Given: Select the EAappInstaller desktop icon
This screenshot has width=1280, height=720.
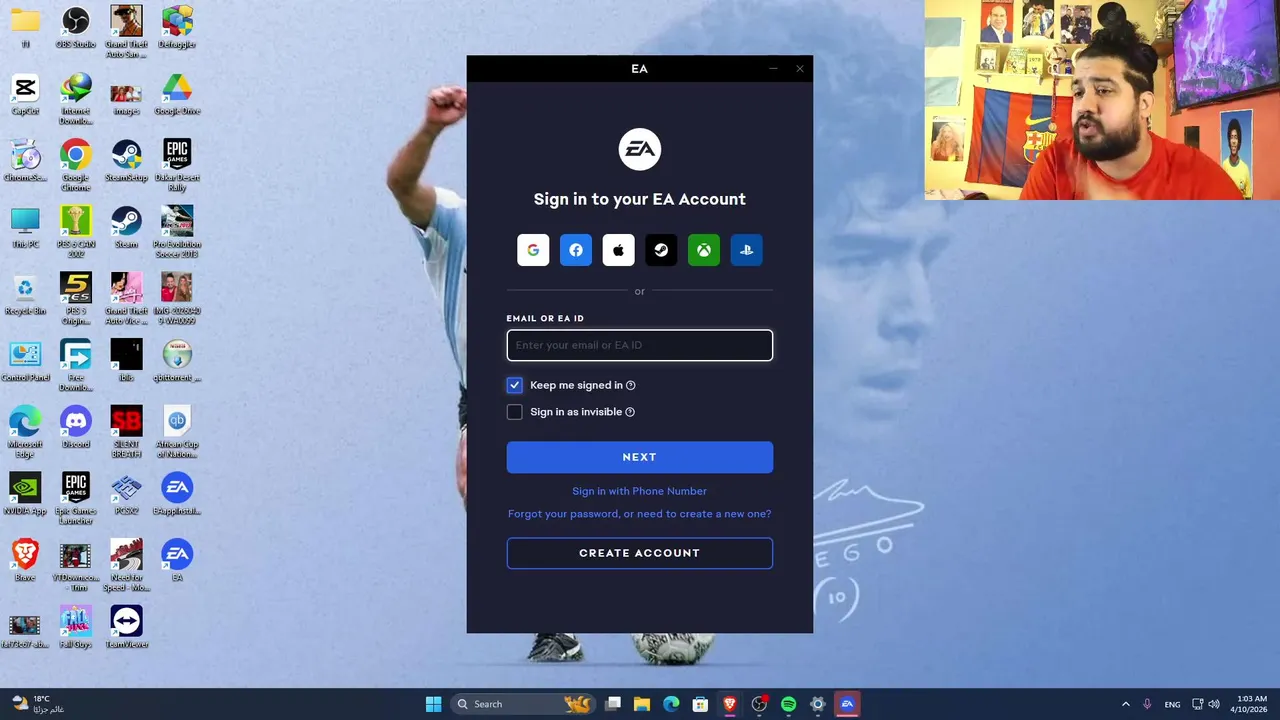Looking at the screenshot, I should pyautogui.click(x=177, y=495).
